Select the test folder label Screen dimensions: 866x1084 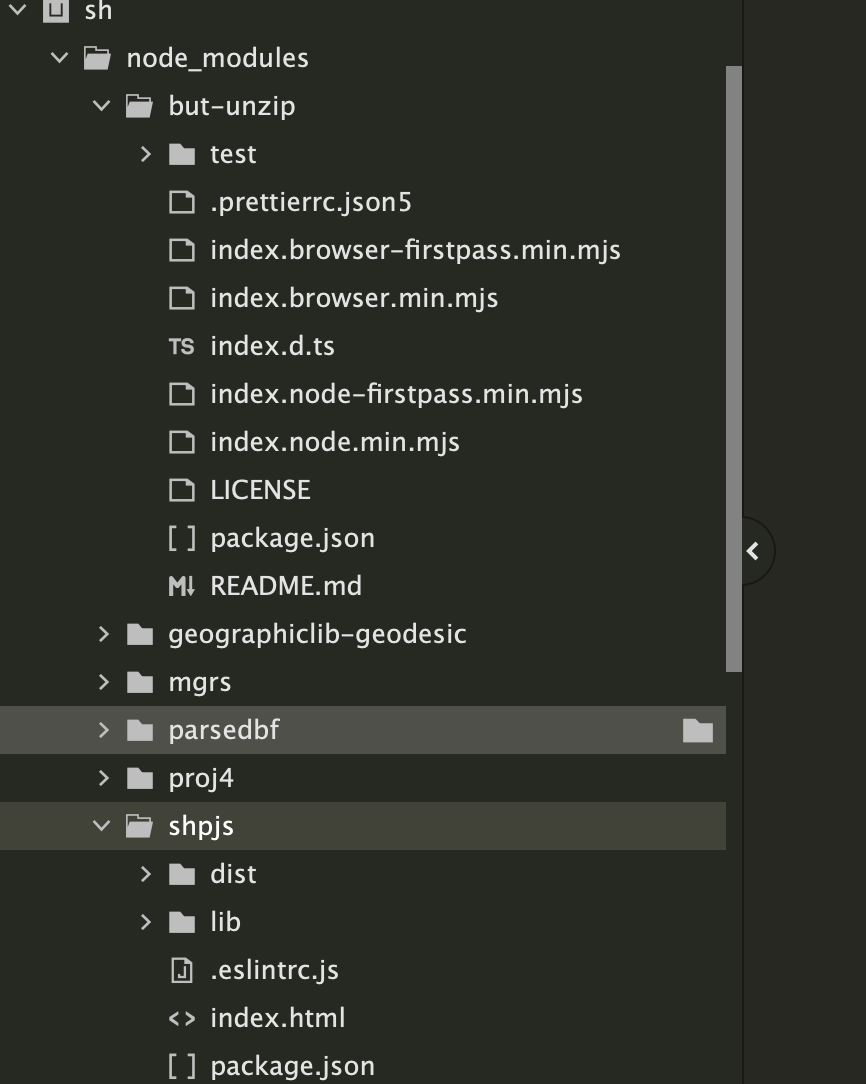(234, 154)
